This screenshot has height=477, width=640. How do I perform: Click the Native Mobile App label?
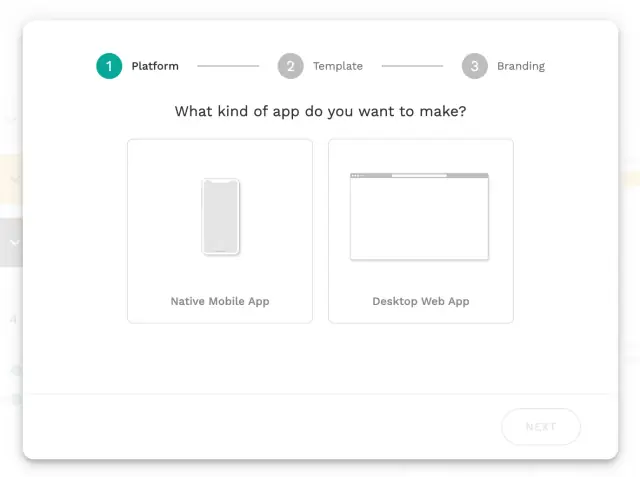coord(220,301)
